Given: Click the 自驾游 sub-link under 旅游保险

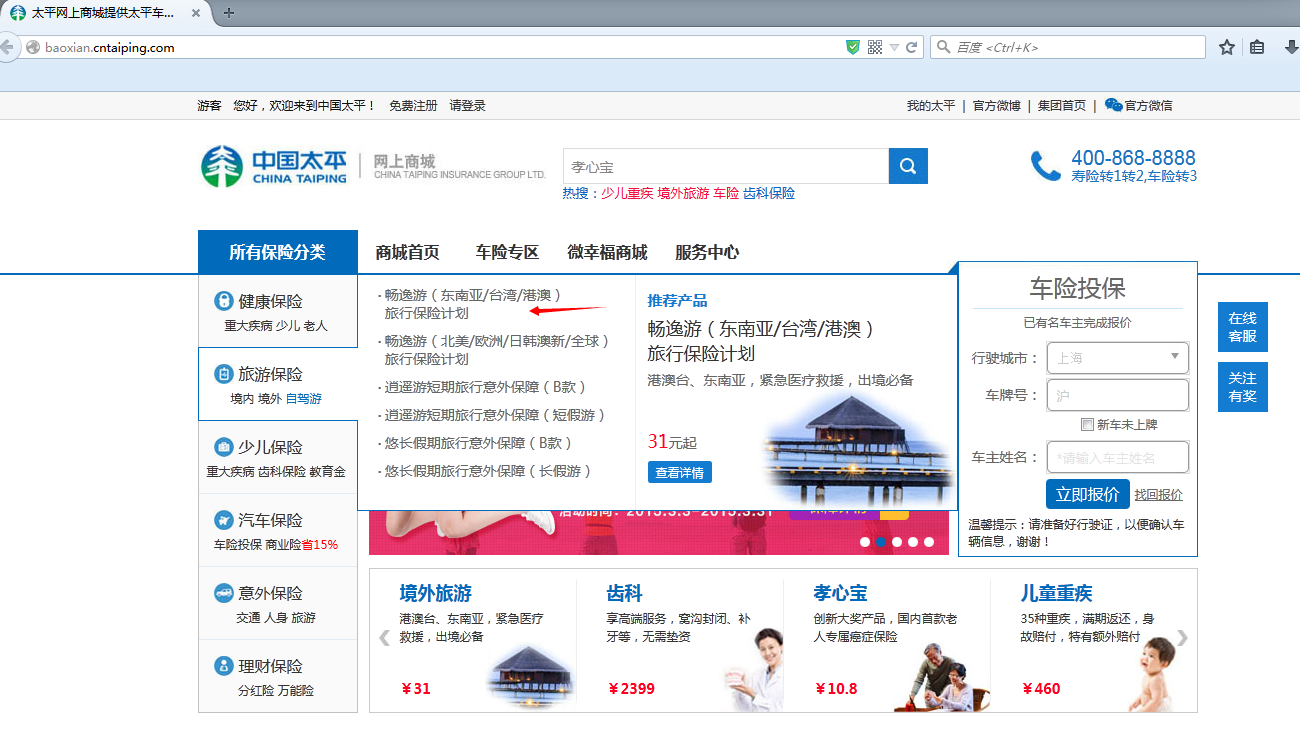Looking at the screenshot, I should pos(304,398).
